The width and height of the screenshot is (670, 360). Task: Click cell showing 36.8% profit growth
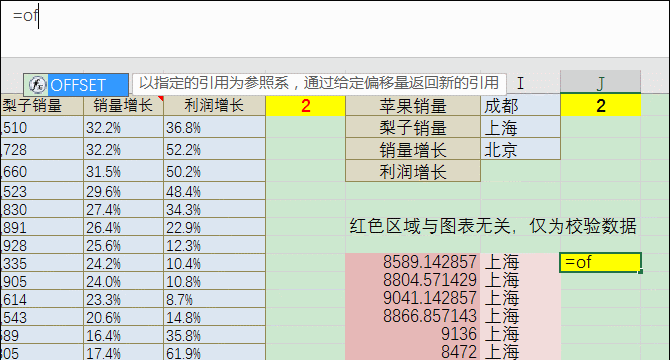[215, 127]
